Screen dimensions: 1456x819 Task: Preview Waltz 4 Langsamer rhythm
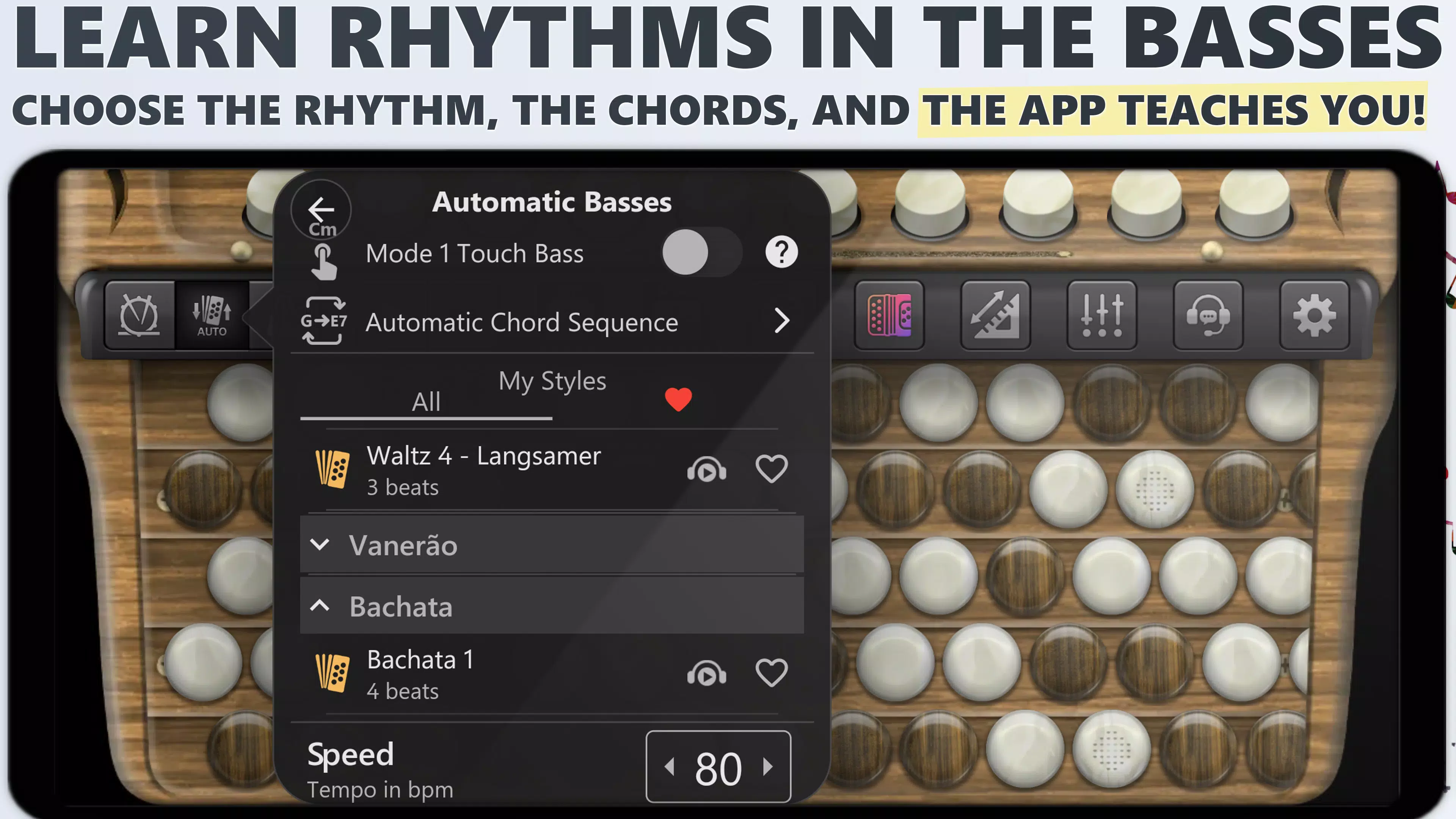[x=708, y=469]
